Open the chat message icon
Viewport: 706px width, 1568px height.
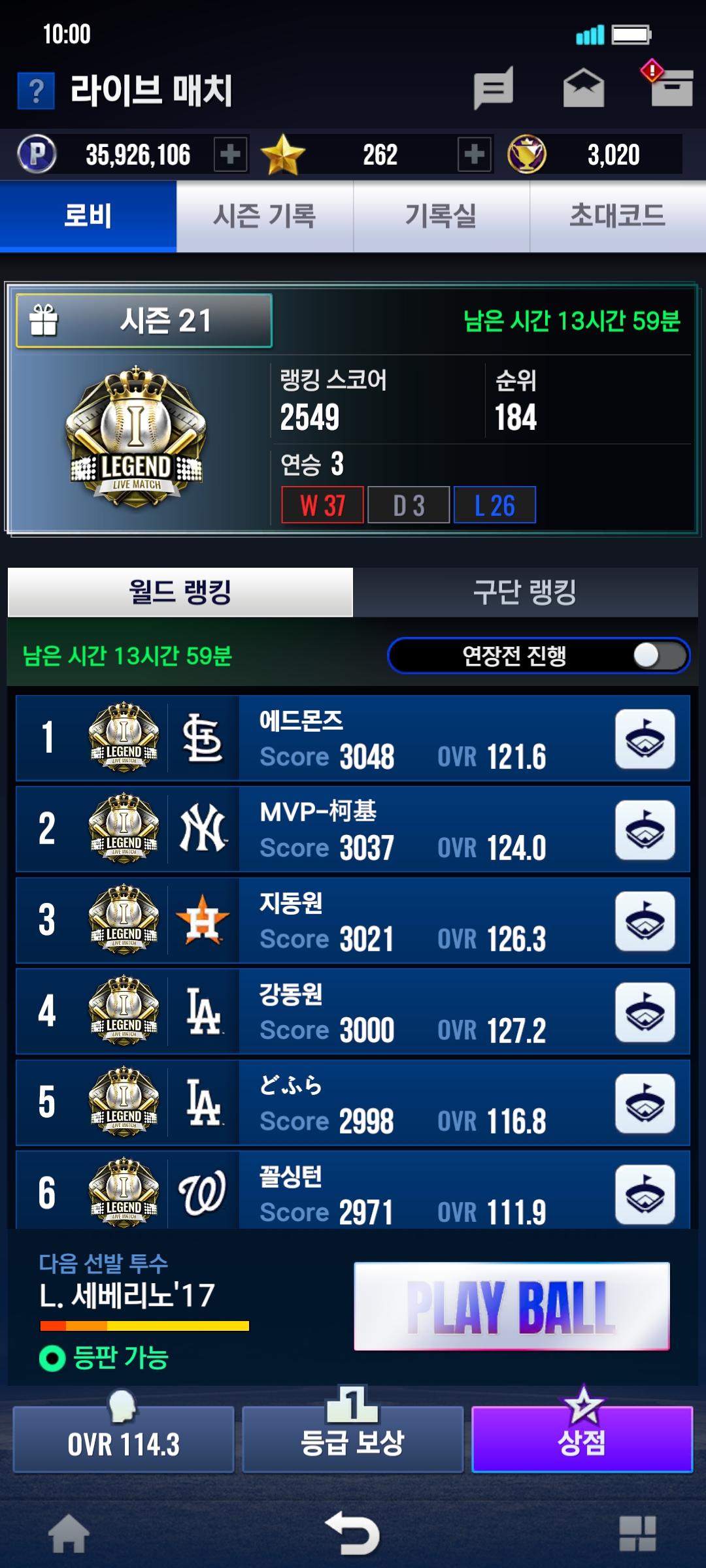point(494,88)
